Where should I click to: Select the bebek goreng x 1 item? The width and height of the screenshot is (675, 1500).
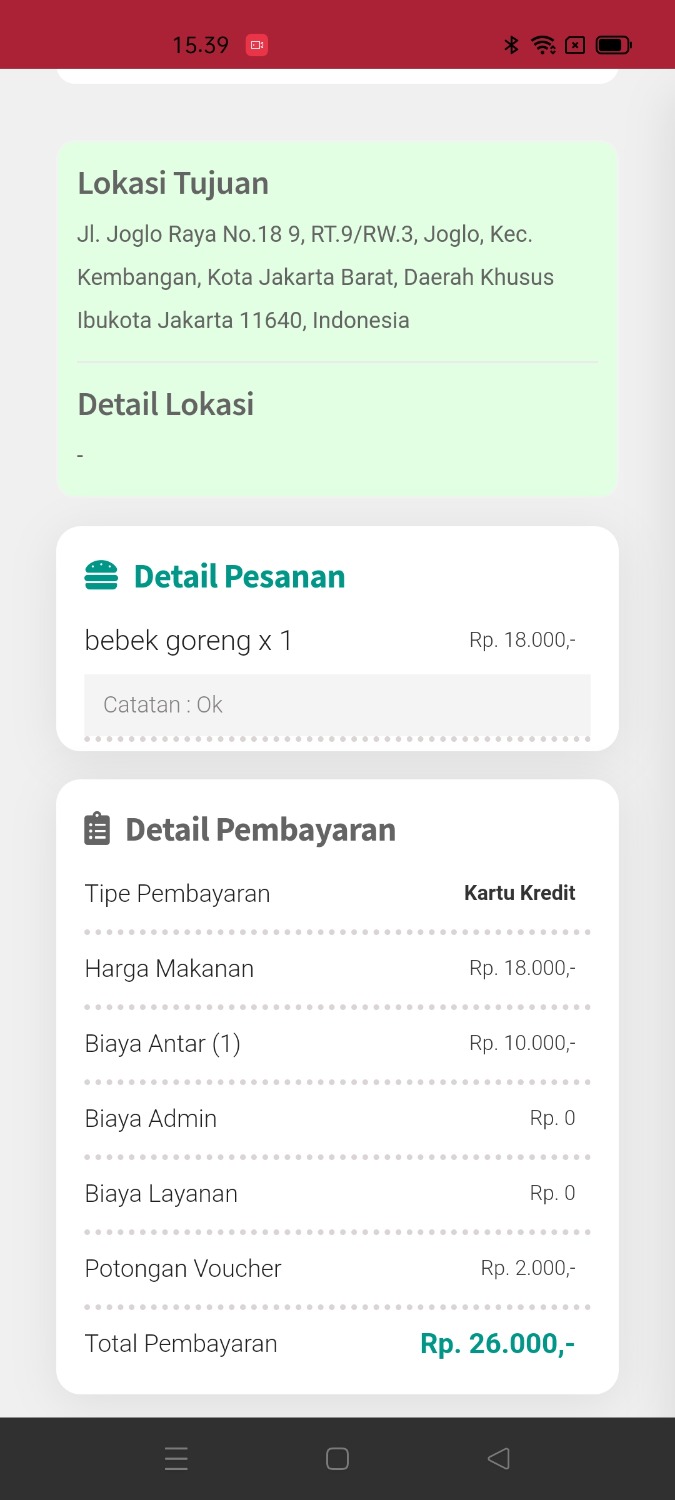189,640
